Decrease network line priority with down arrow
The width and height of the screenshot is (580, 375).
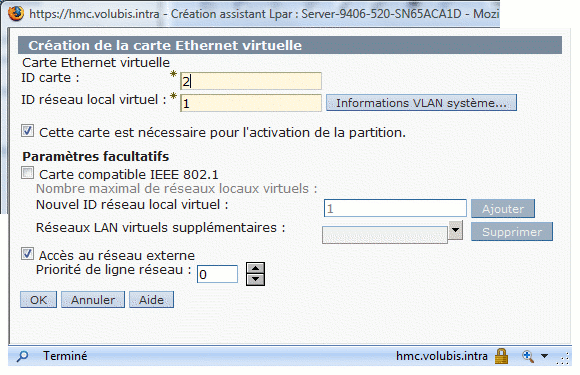[x=256, y=280]
